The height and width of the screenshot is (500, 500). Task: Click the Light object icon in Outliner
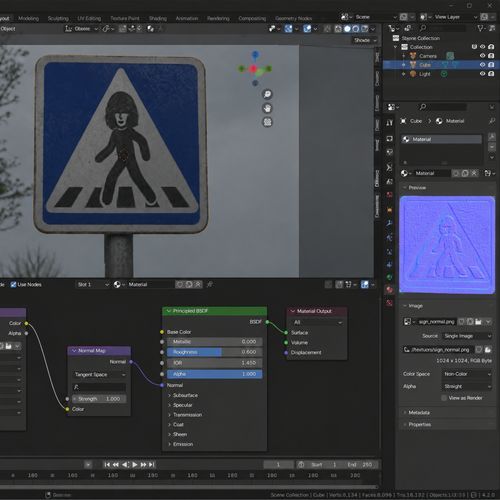(x=413, y=74)
